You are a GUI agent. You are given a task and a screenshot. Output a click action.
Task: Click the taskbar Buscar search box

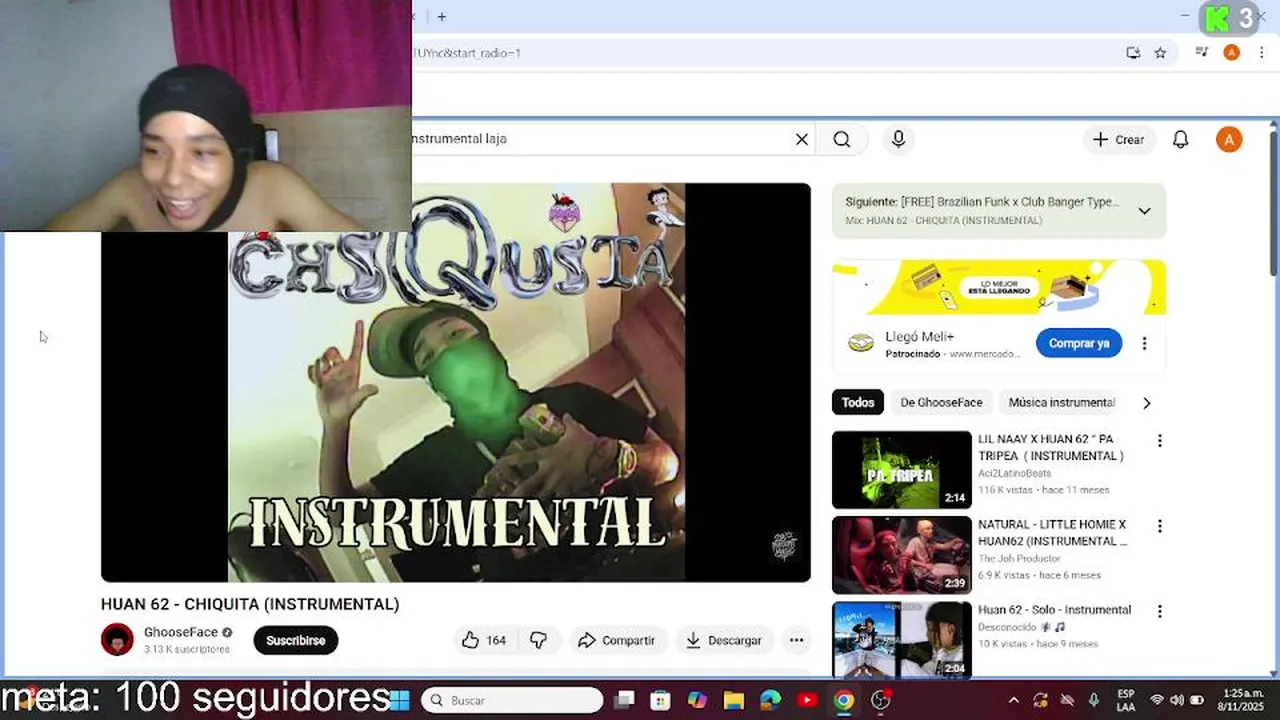point(512,700)
